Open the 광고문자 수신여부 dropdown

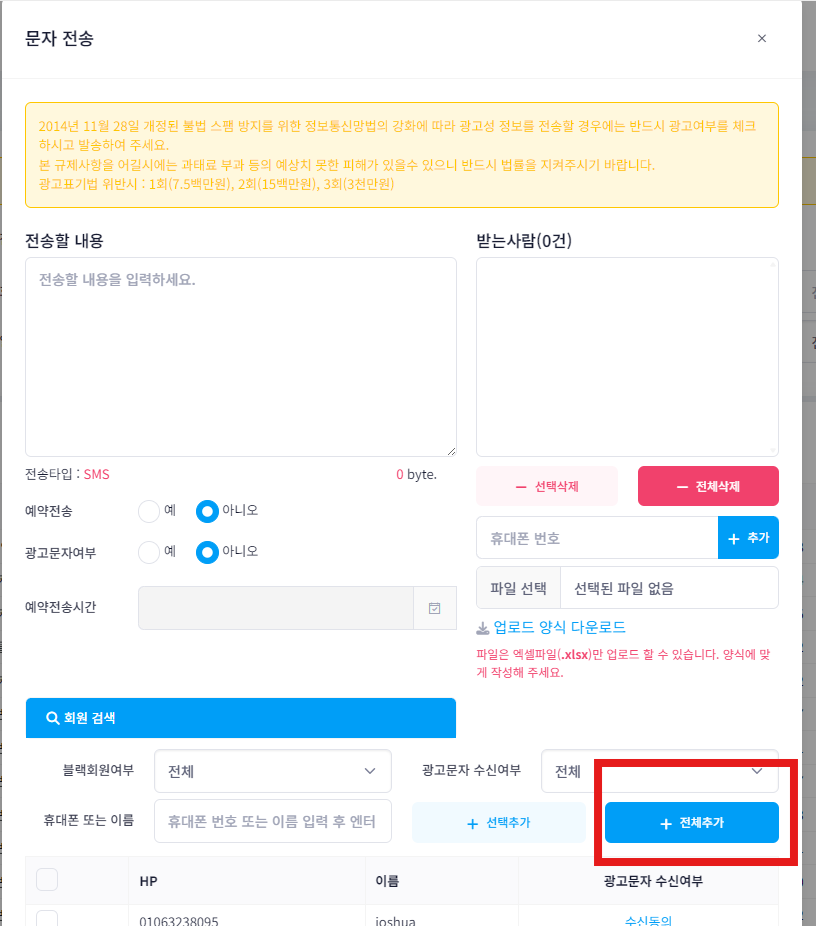point(659,771)
